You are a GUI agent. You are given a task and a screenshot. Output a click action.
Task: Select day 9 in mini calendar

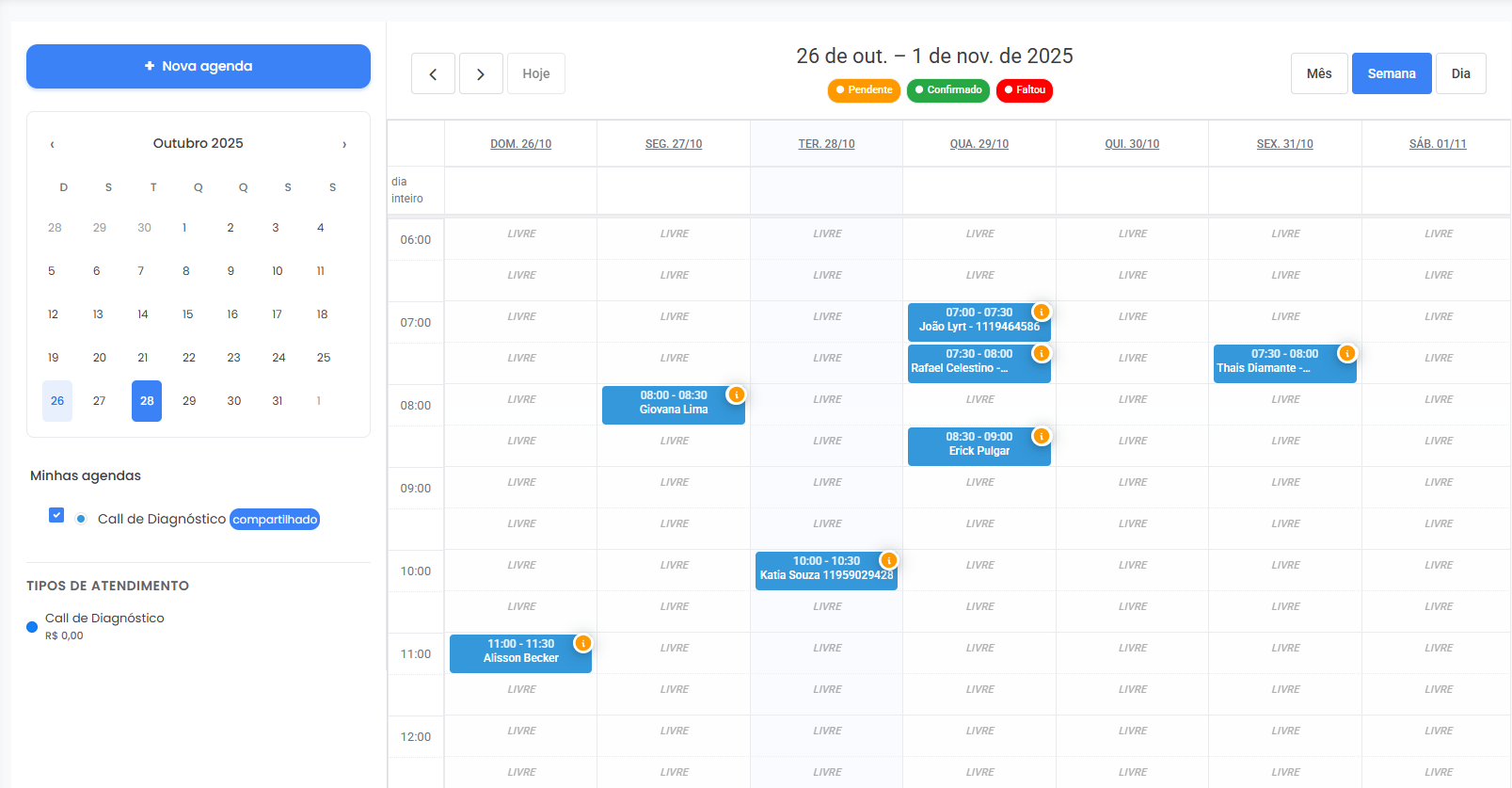pyautogui.click(x=231, y=271)
